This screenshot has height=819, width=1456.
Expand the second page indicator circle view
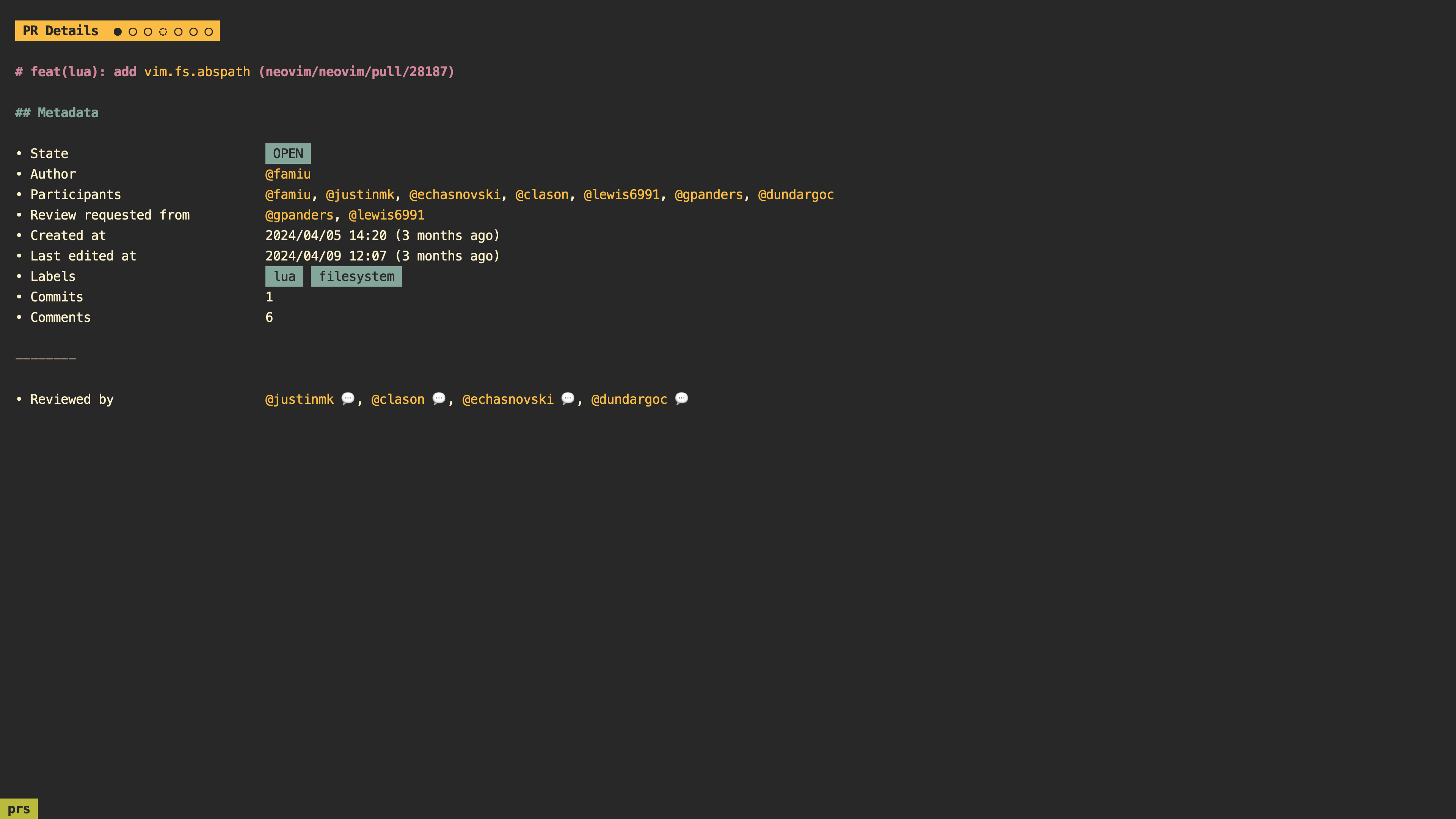coord(133,31)
